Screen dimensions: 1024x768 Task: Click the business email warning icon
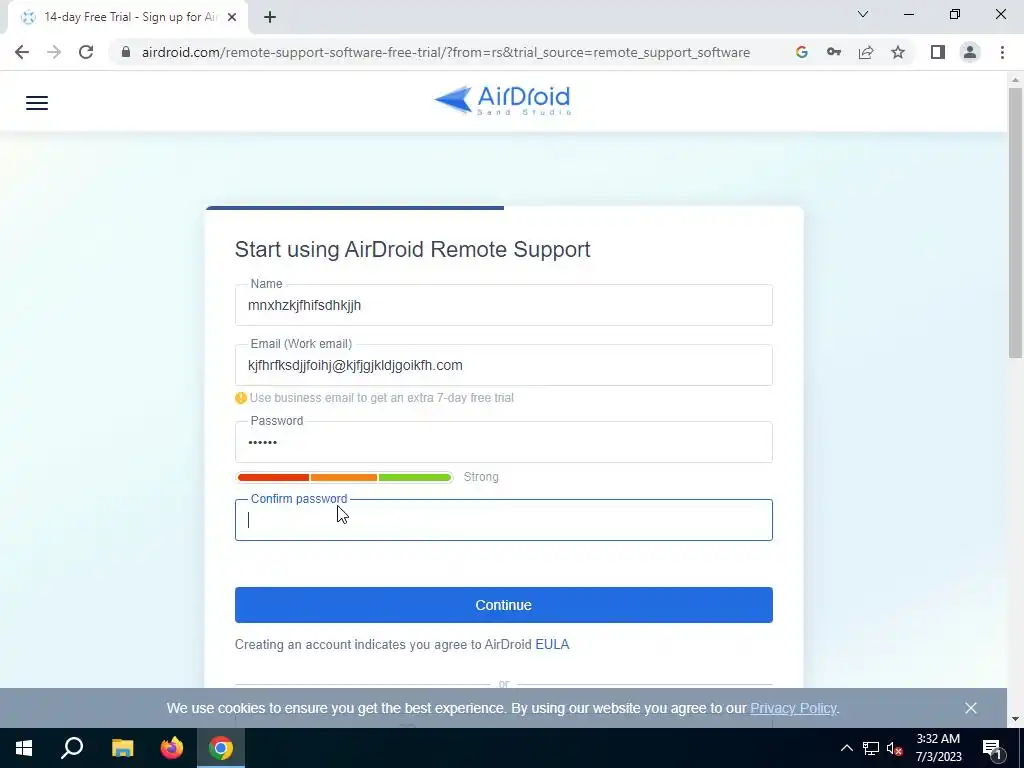pyautogui.click(x=240, y=398)
